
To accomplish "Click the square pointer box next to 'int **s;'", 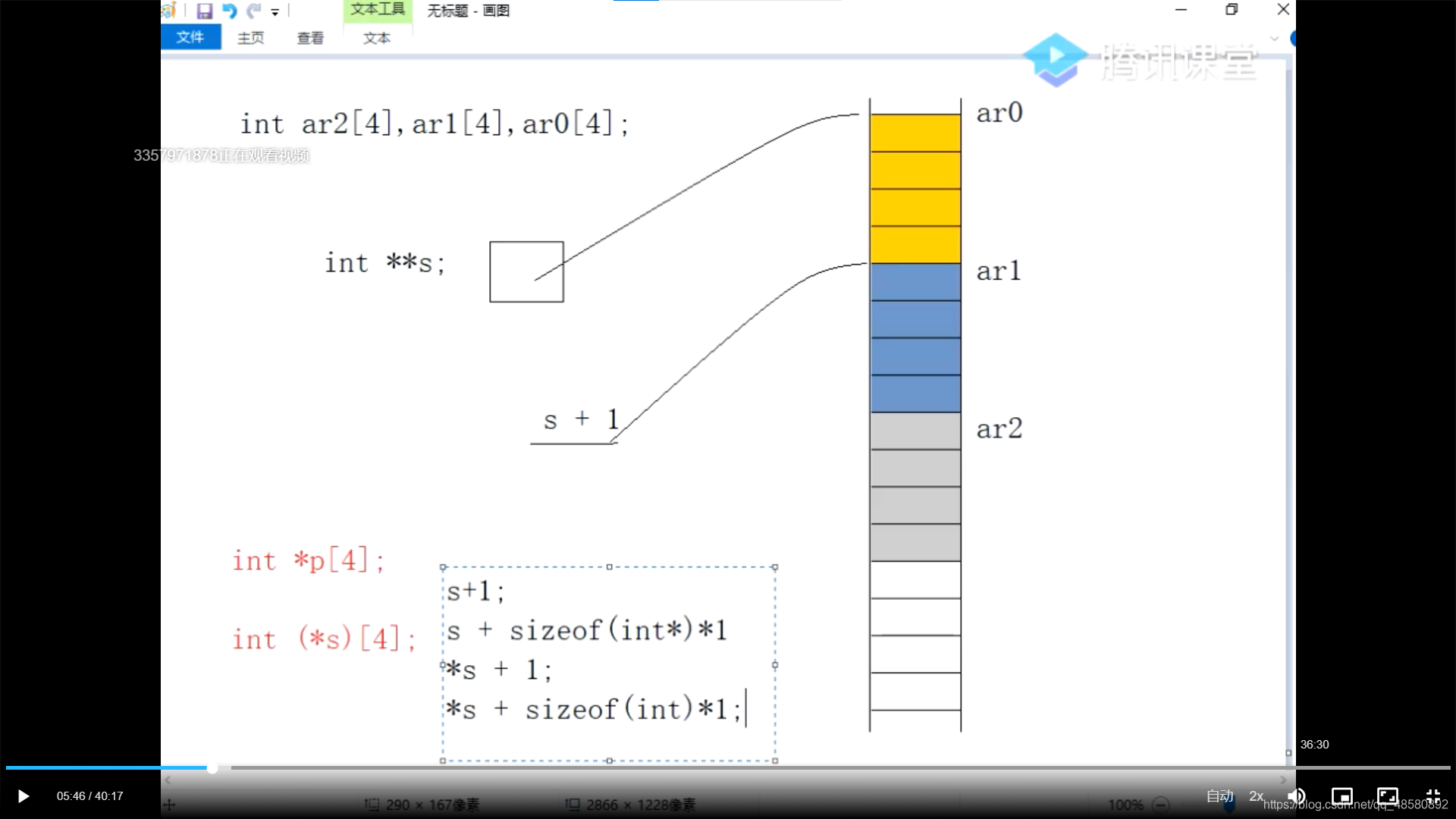I will coord(526,271).
